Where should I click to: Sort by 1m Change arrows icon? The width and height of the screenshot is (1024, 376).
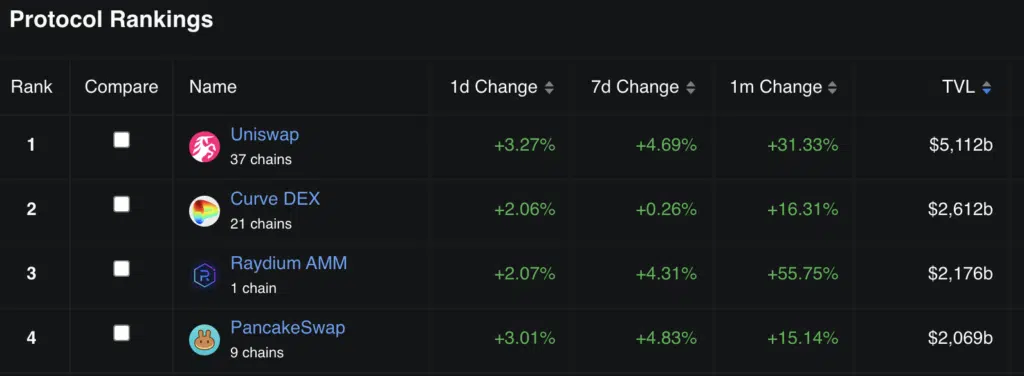[832, 87]
